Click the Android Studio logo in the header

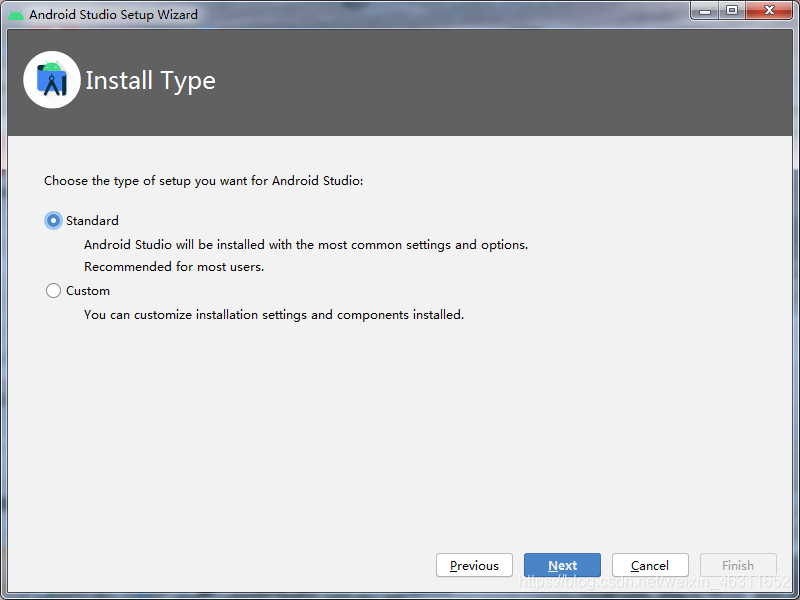(x=52, y=80)
